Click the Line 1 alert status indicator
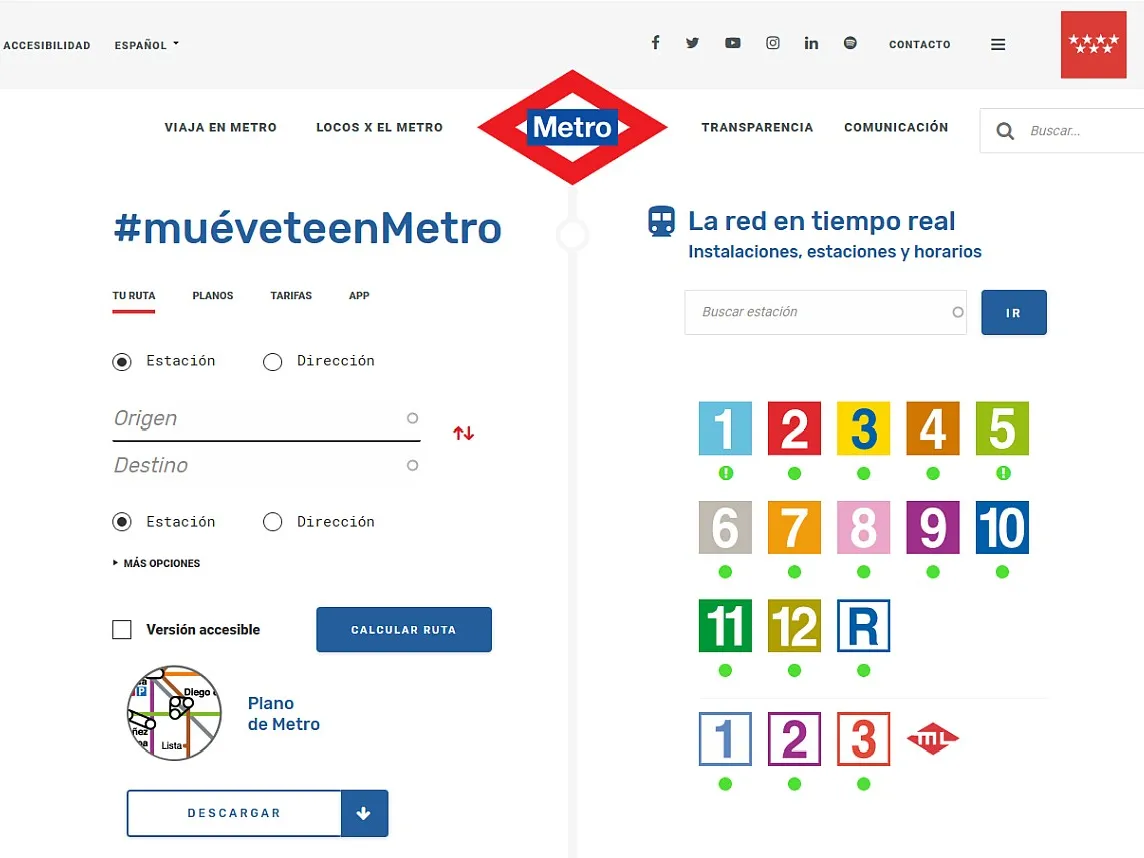This screenshot has height=858, width=1144. tap(725, 474)
